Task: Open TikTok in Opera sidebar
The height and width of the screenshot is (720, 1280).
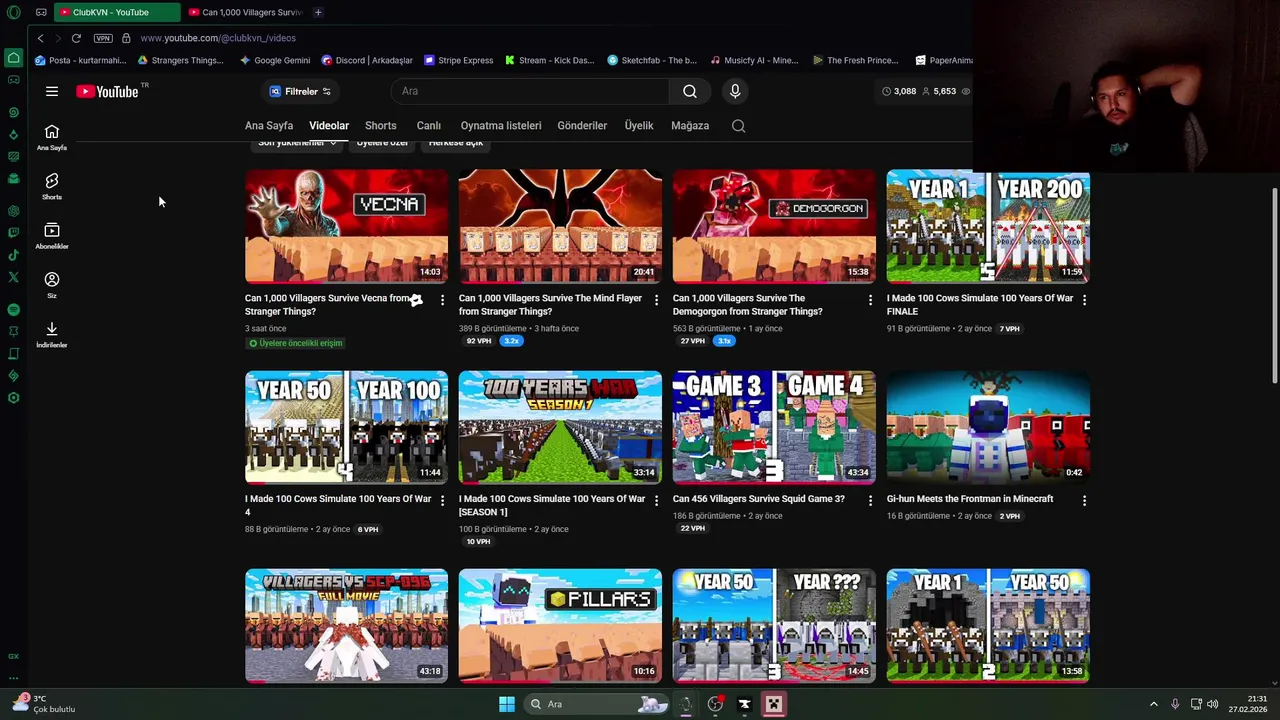Action: (x=13, y=255)
